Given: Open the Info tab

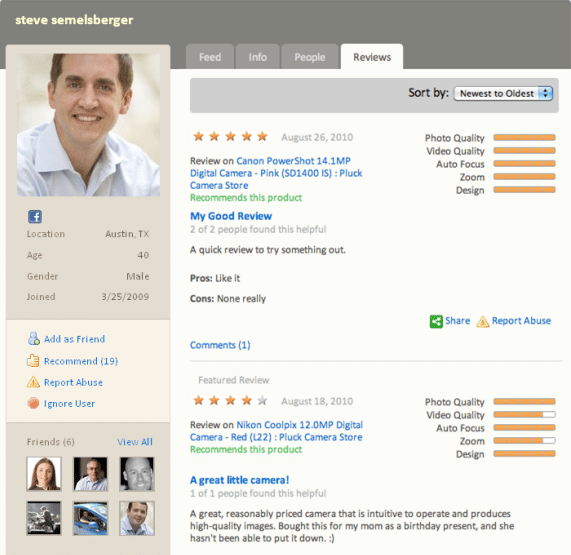Looking at the screenshot, I should pyautogui.click(x=257, y=57).
